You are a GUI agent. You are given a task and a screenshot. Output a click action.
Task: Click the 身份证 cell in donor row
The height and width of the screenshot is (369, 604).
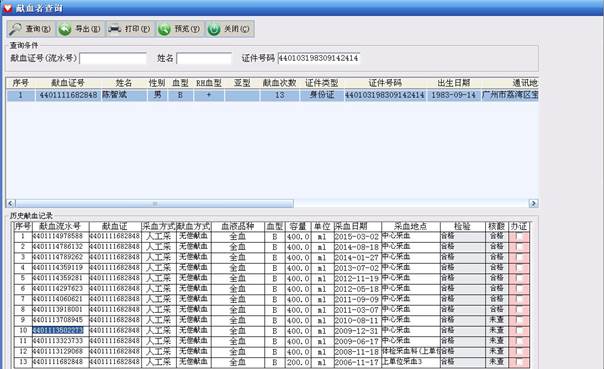click(x=322, y=95)
